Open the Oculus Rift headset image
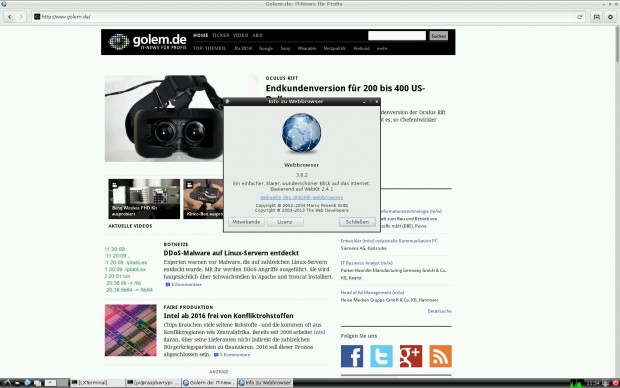The height and width of the screenshot is (388, 620). [164, 118]
